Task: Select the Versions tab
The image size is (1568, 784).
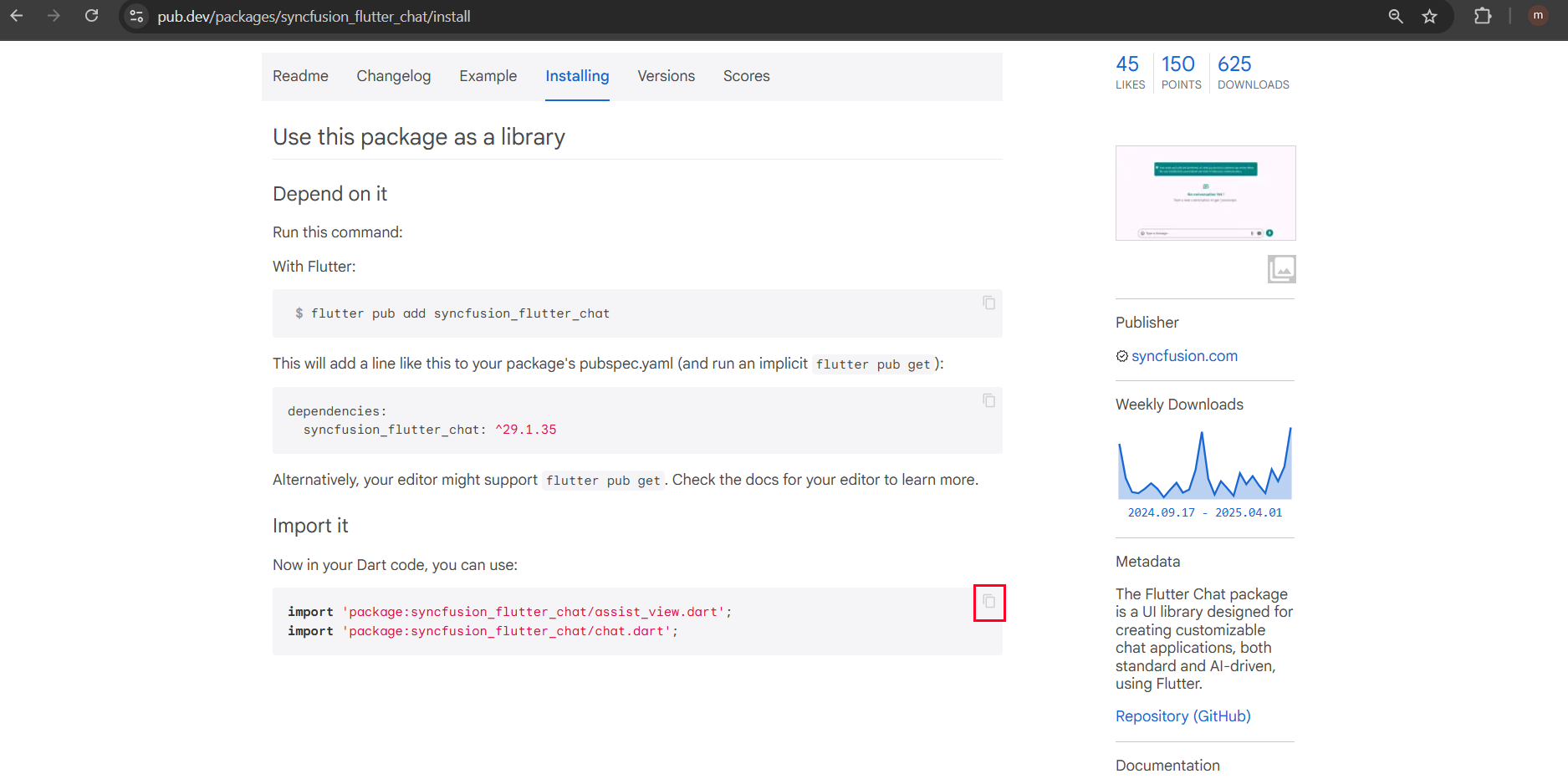Action: [x=666, y=76]
